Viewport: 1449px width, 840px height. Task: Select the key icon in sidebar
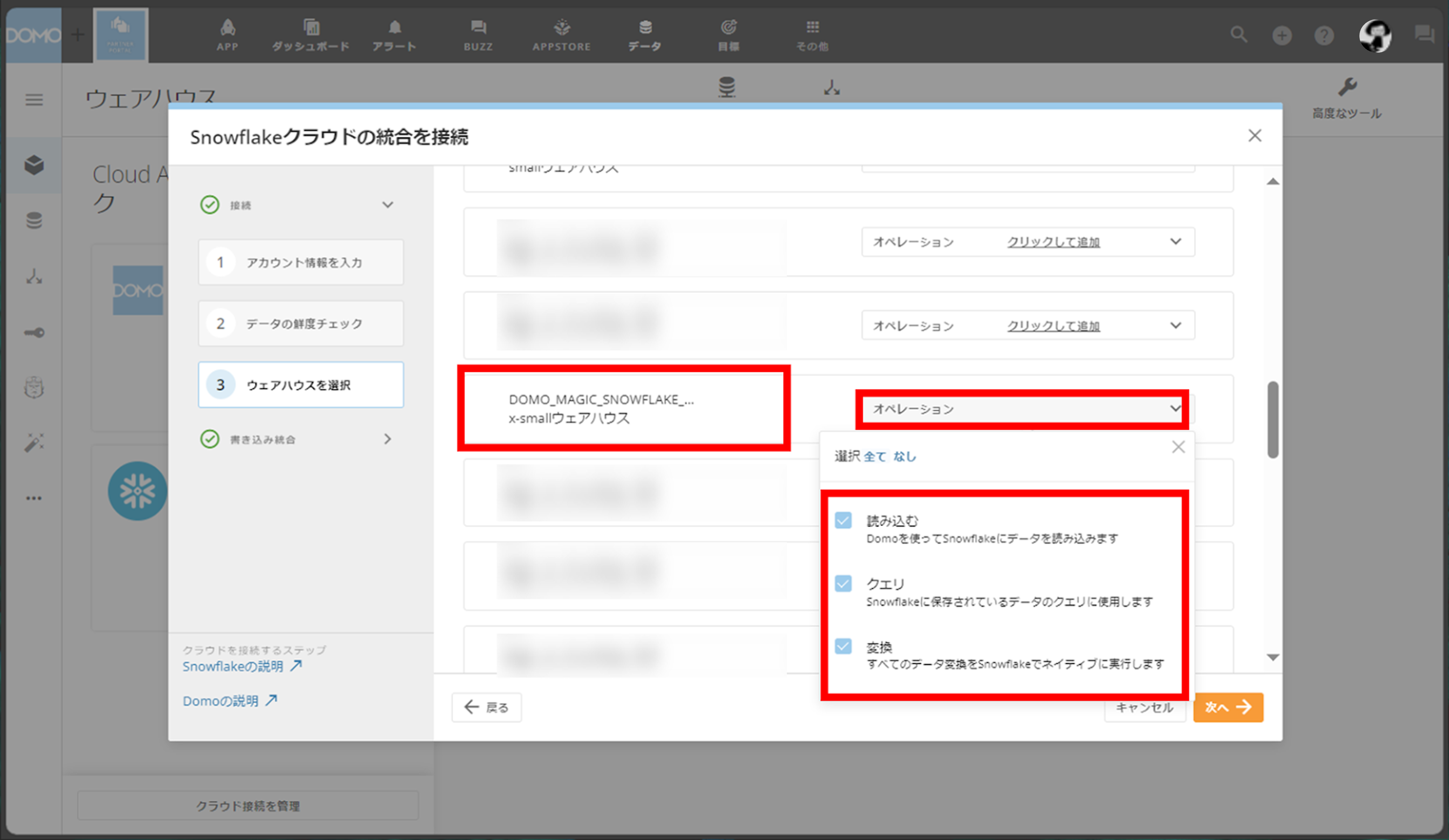tap(34, 332)
